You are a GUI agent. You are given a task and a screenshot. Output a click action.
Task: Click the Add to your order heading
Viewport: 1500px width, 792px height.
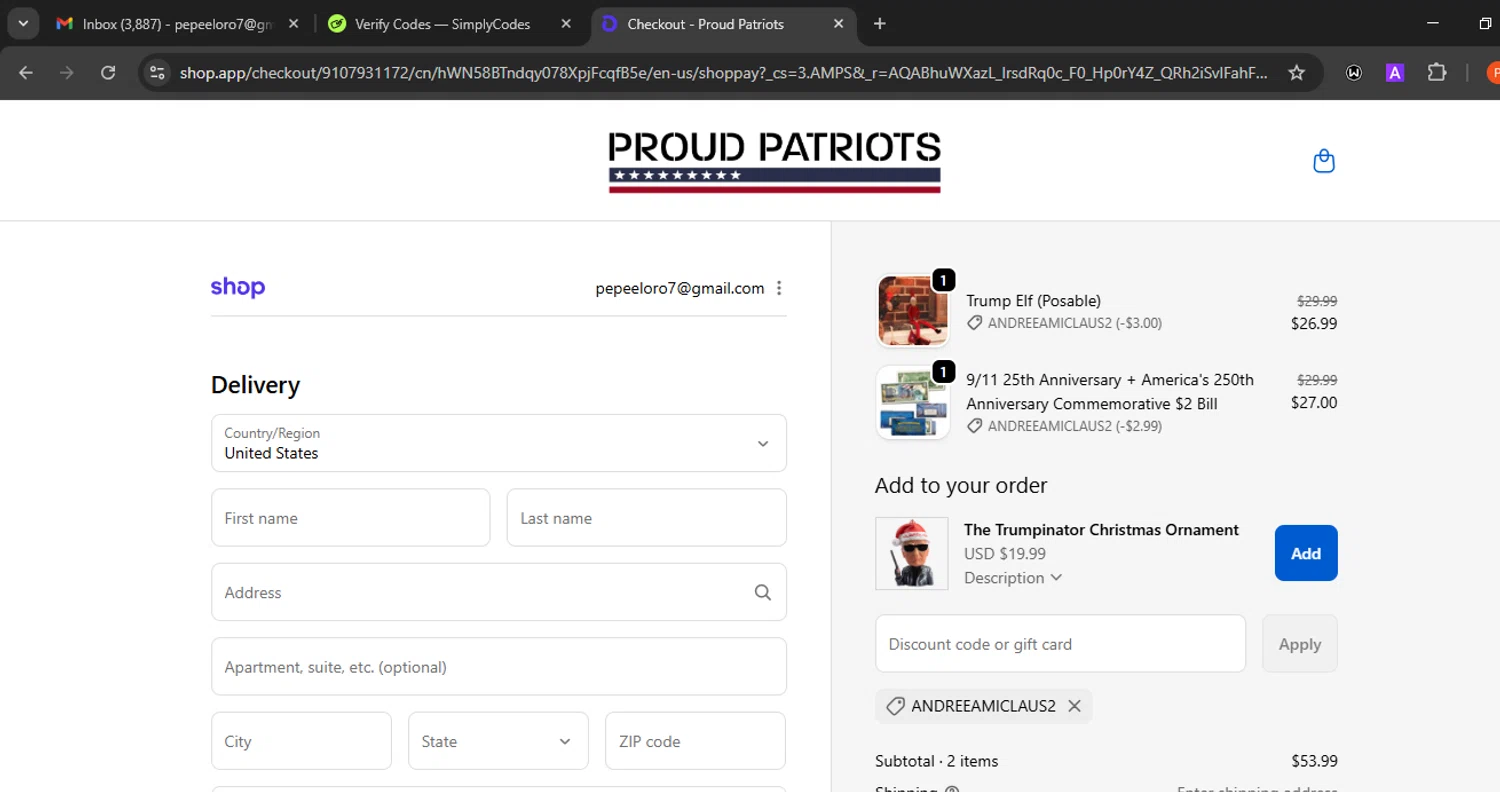tap(961, 485)
